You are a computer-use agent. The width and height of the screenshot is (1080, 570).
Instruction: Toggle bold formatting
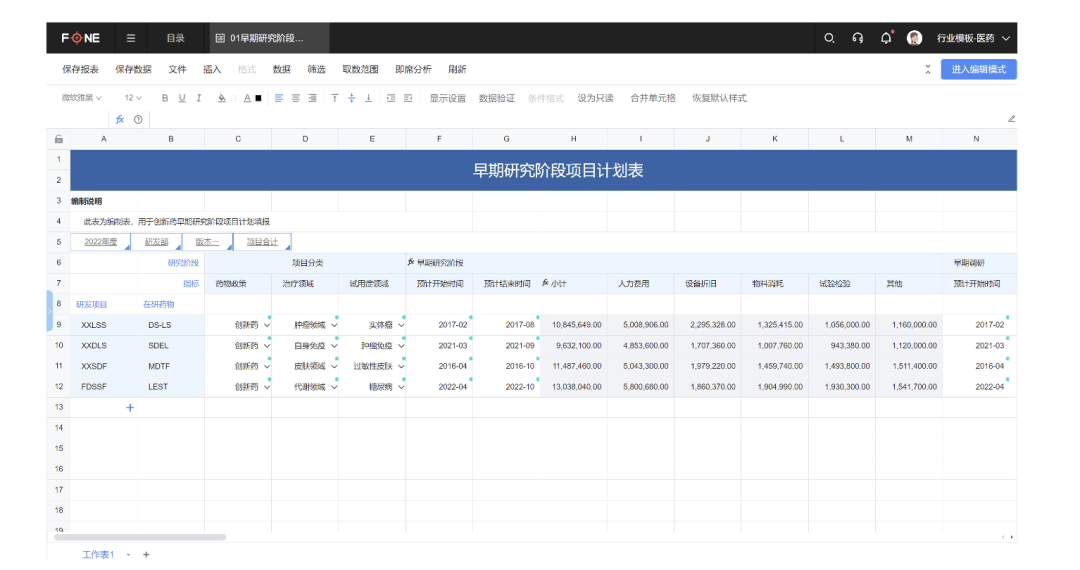tap(165, 98)
